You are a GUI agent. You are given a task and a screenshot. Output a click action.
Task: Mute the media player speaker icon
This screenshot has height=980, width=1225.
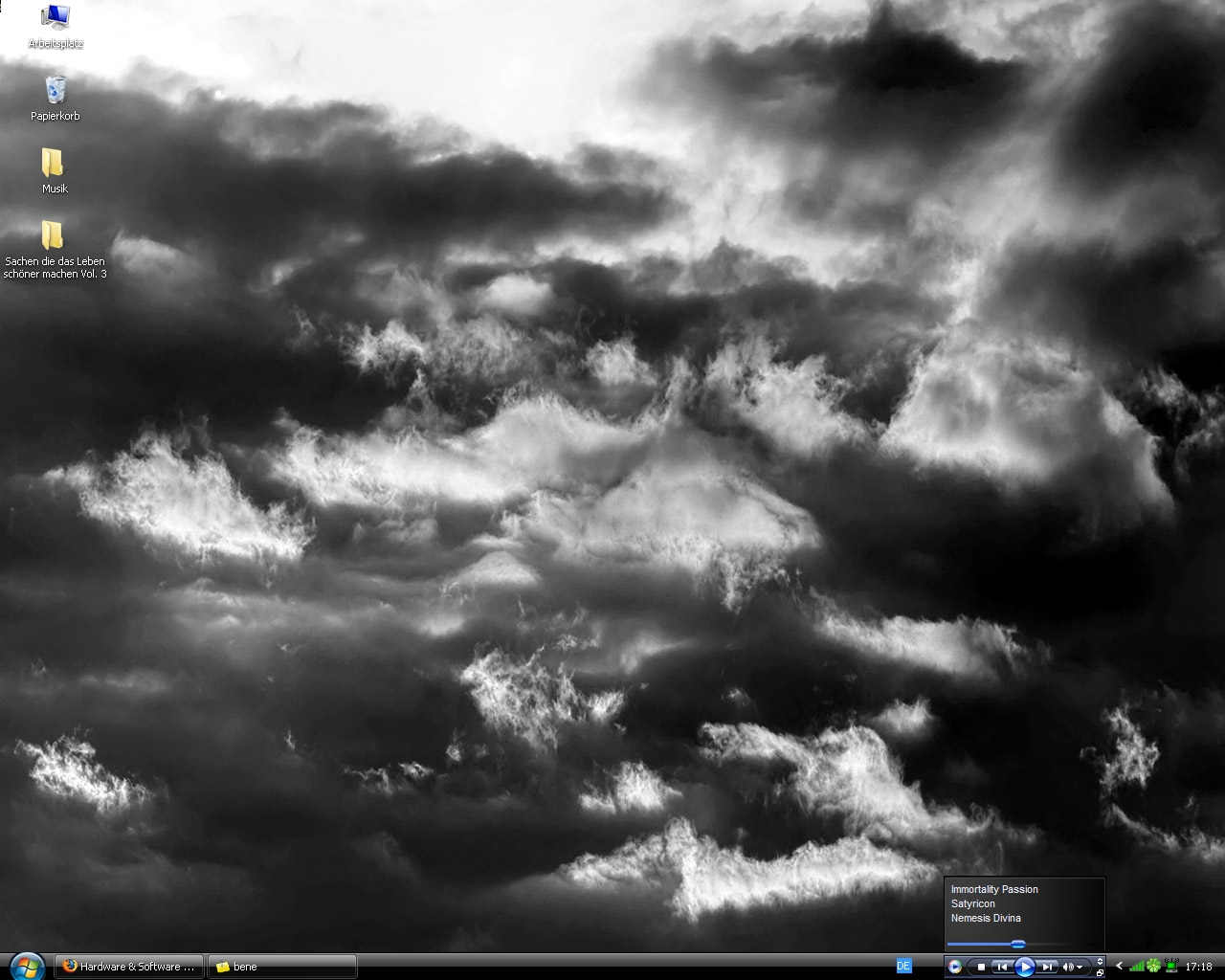1068,967
